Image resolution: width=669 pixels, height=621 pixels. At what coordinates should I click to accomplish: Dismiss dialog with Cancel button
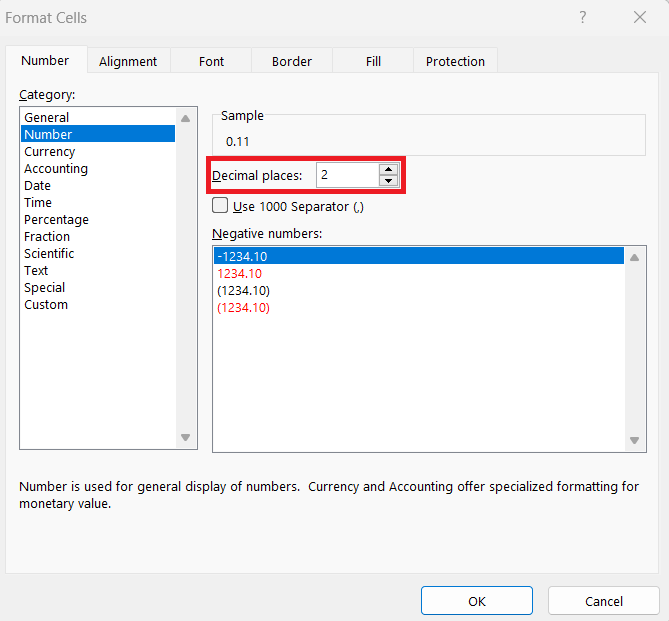[x=604, y=601]
